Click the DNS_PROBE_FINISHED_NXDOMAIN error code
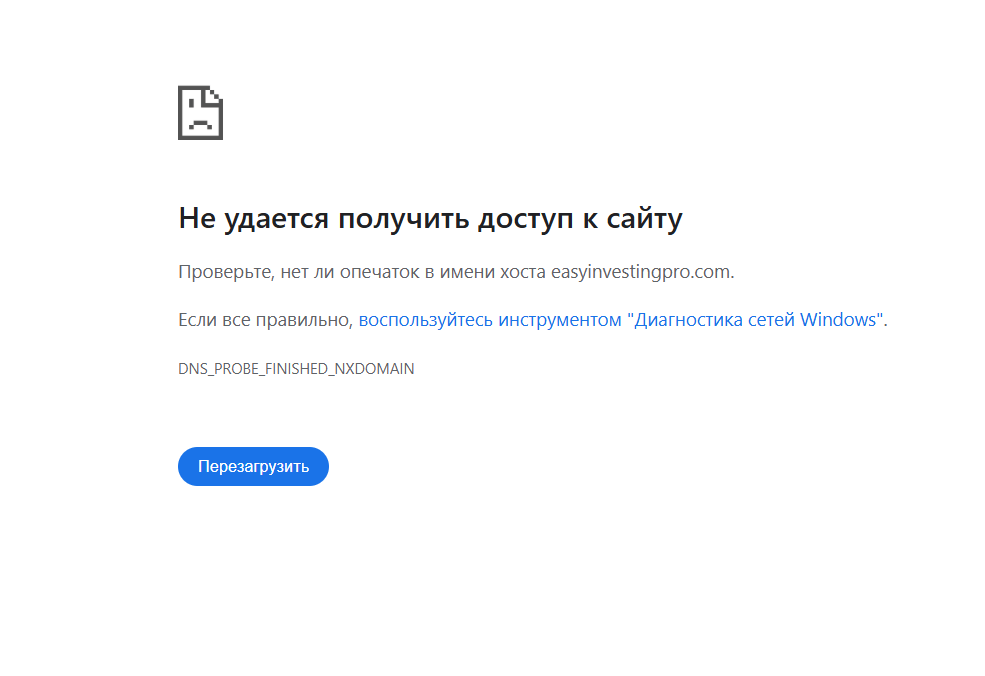Image resolution: width=985 pixels, height=676 pixels. coord(296,369)
